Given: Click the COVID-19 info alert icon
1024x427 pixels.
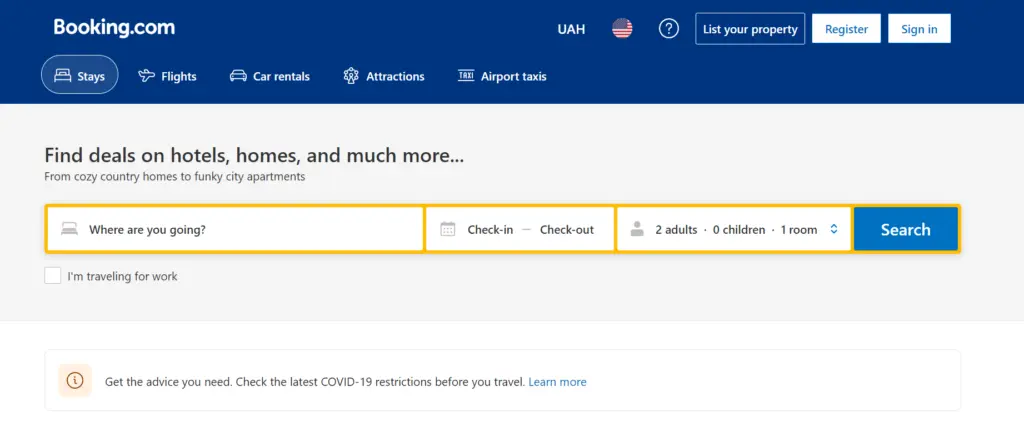Looking at the screenshot, I should coord(75,381).
